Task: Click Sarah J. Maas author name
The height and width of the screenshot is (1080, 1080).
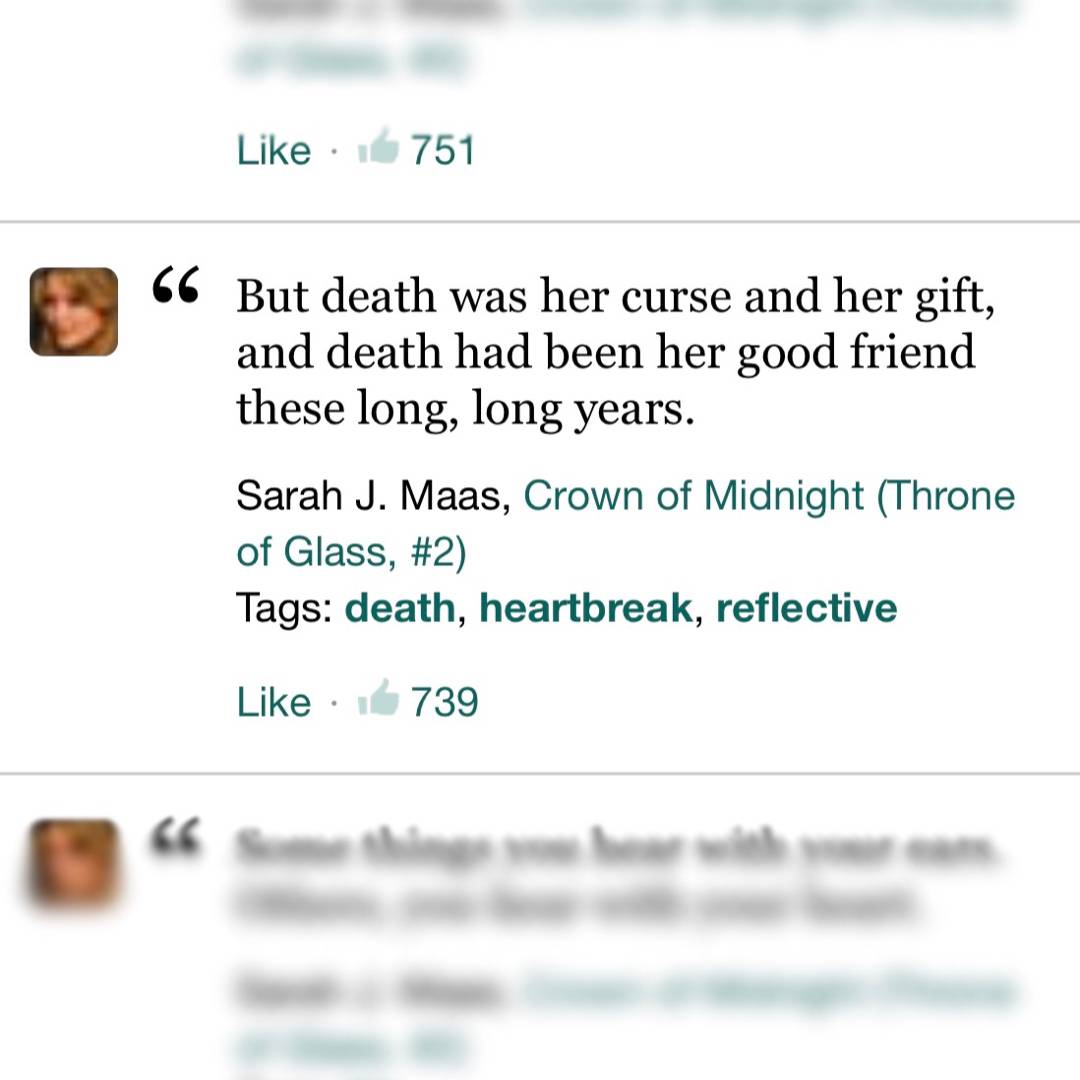Action: (373, 495)
